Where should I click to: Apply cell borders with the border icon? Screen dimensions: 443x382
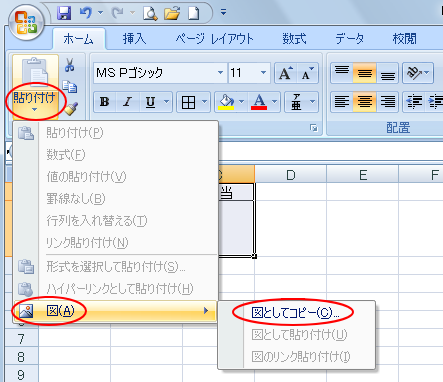pyautogui.click(x=188, y=102)
